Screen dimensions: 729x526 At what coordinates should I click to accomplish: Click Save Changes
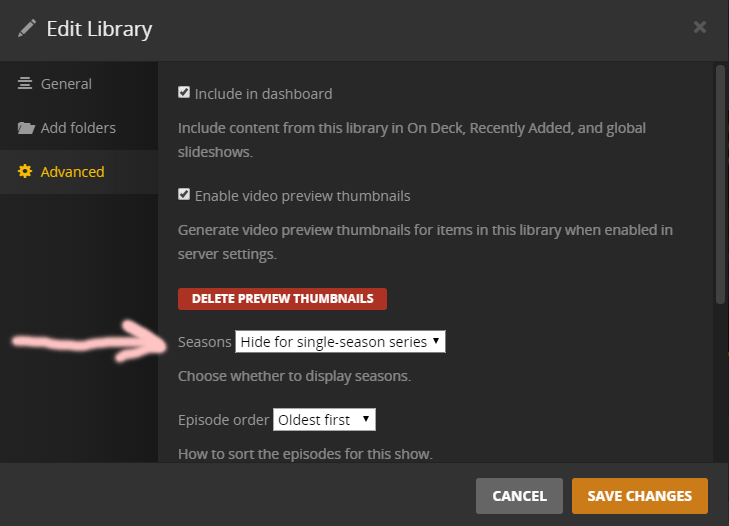click(x=639, y=496)
